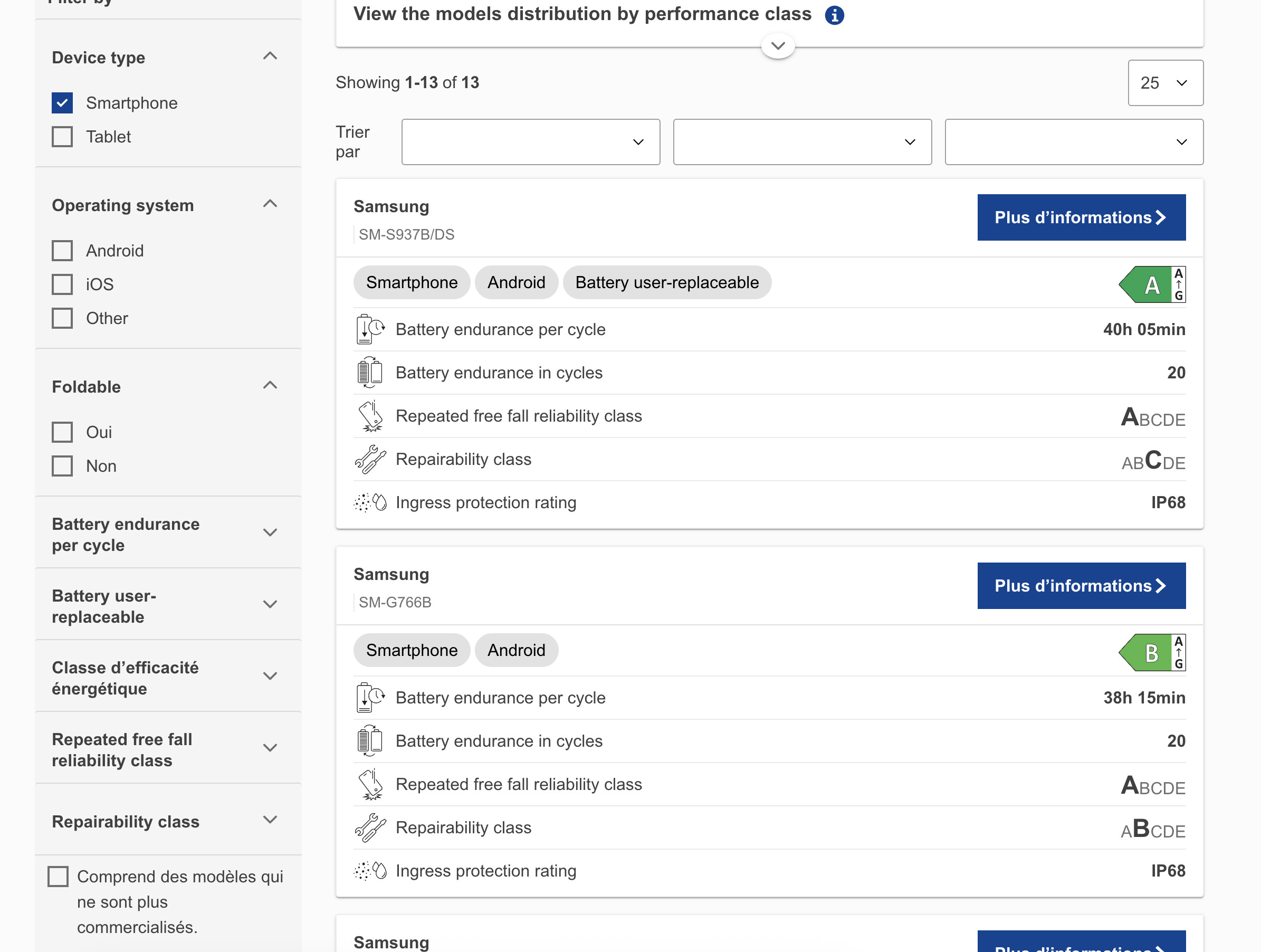Expand the Repeated free fall reliability class filter
The width and height of the screenshot is (1261, 952).
click(270, 748)
